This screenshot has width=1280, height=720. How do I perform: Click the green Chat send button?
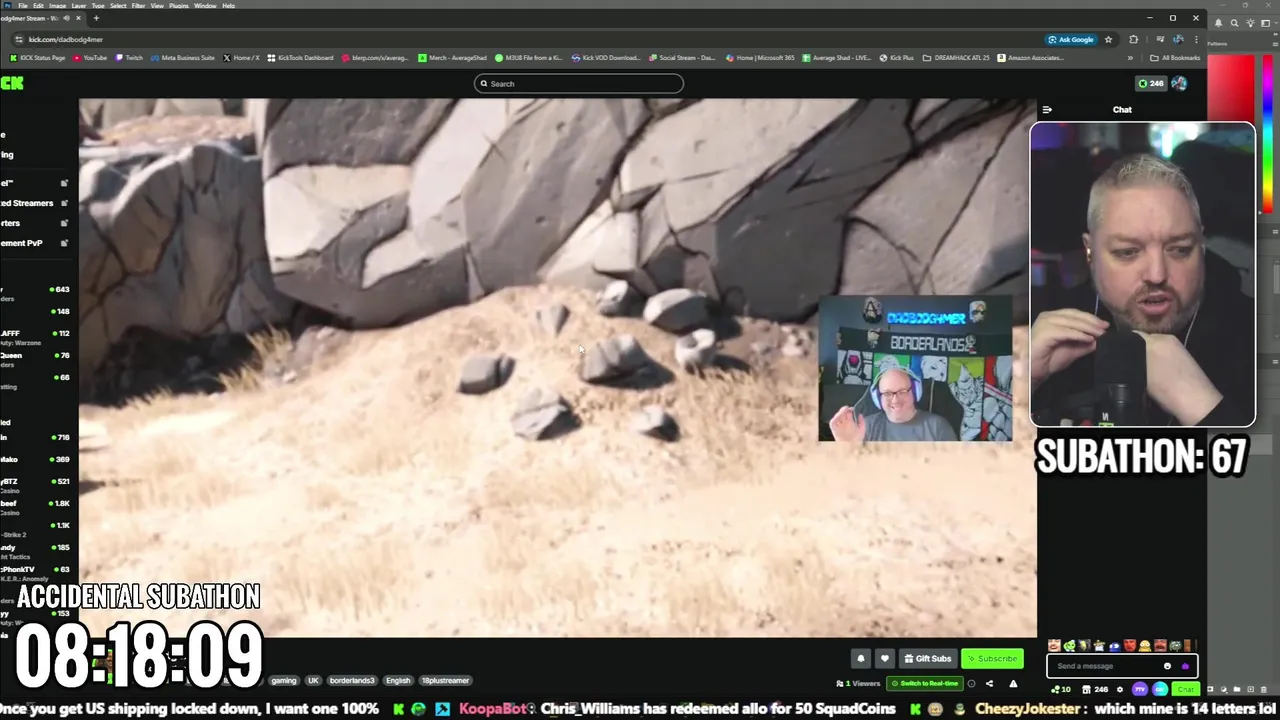(1186, 689)
